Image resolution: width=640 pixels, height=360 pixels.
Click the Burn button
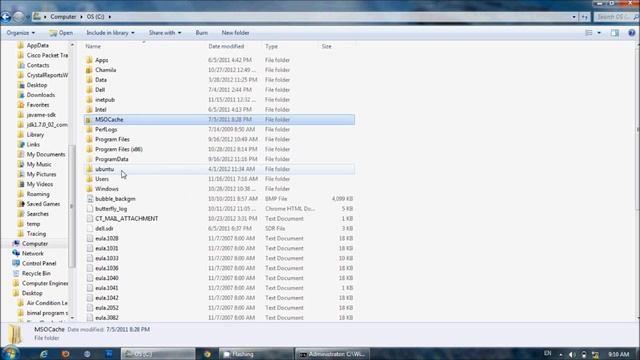coord(202,33)
